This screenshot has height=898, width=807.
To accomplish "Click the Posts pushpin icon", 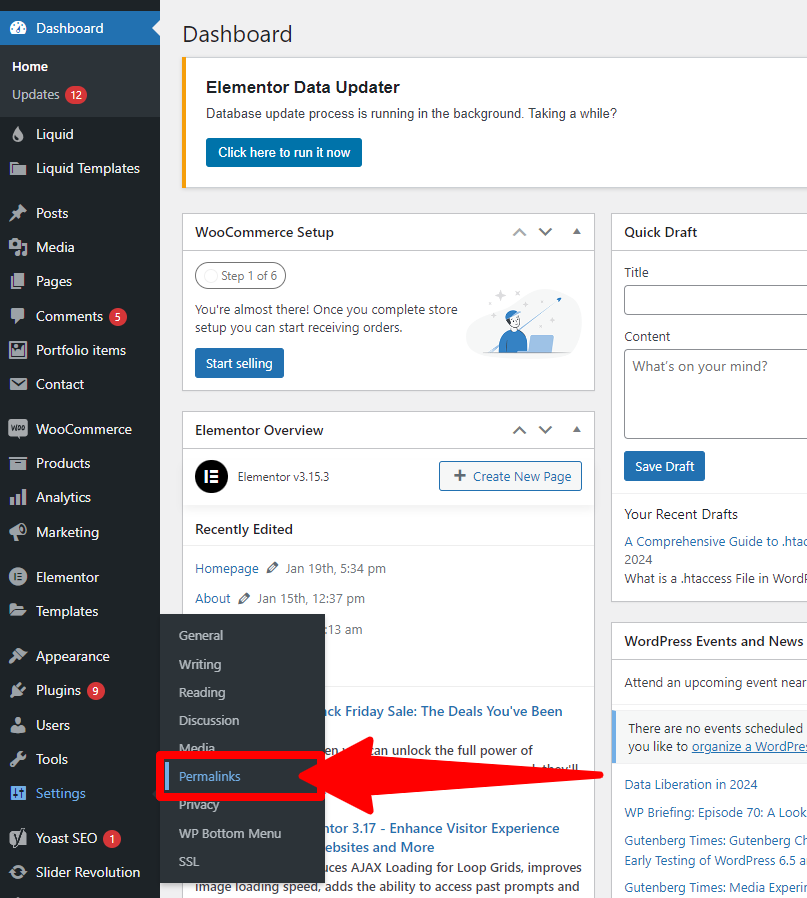I will pyautogui.click(x=18, y=213).
